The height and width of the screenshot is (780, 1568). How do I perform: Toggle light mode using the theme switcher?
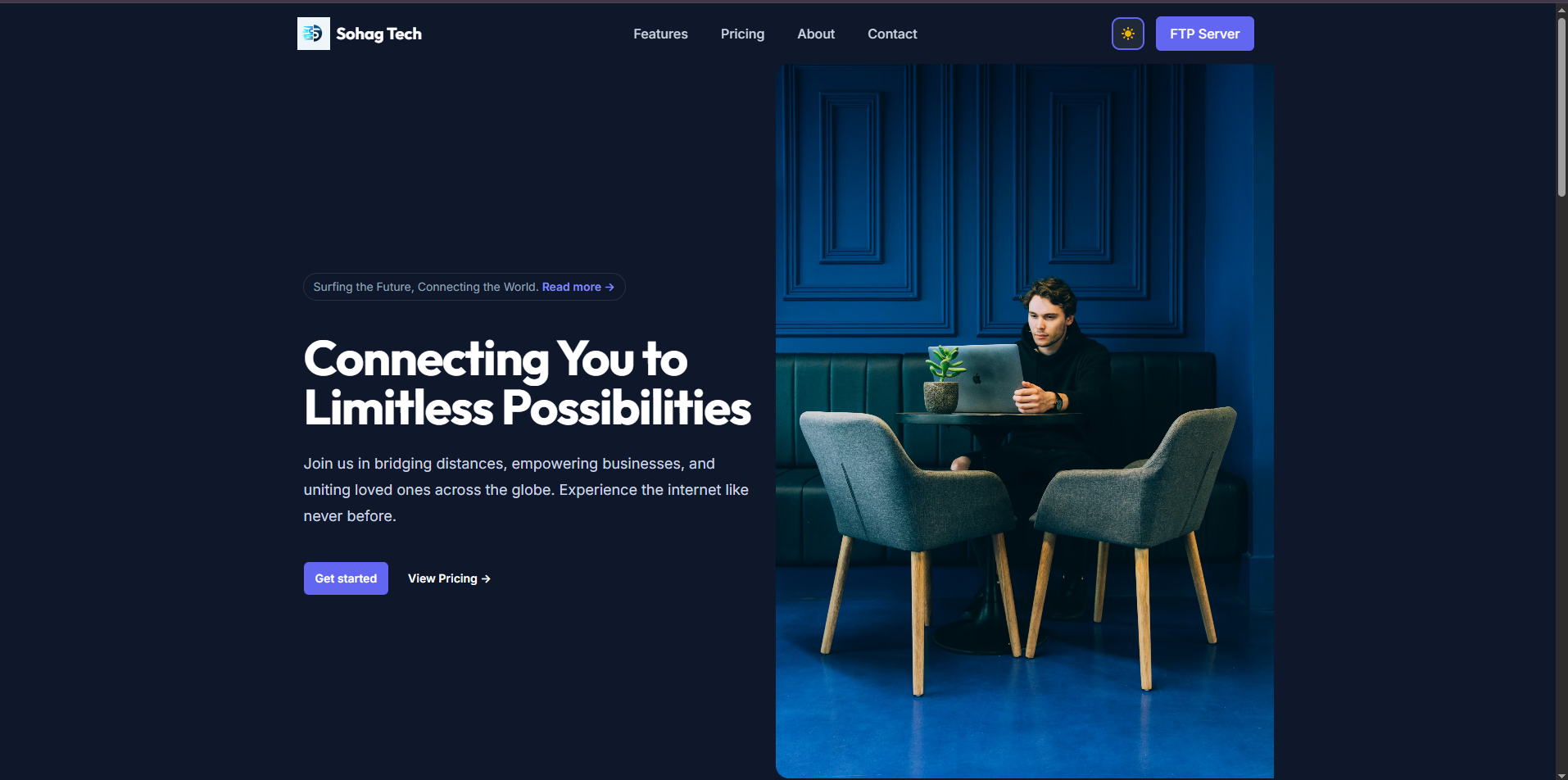coord(1127,34)
